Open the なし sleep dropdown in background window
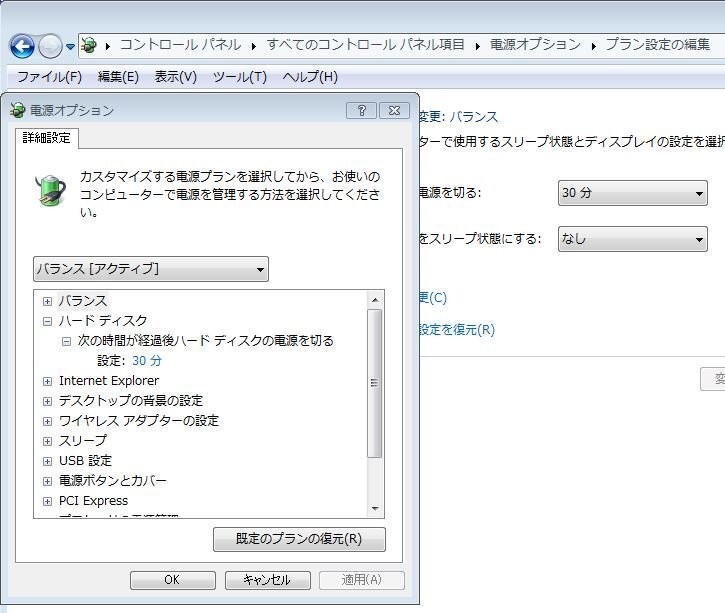This screenshot has width=725, height=613. click(x=633, y=239)
